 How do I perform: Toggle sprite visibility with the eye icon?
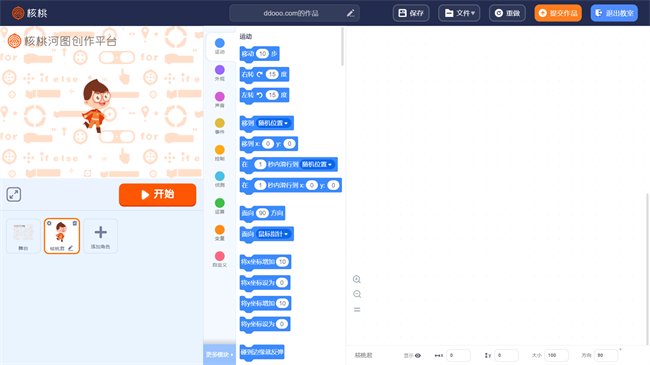(418, 355)
